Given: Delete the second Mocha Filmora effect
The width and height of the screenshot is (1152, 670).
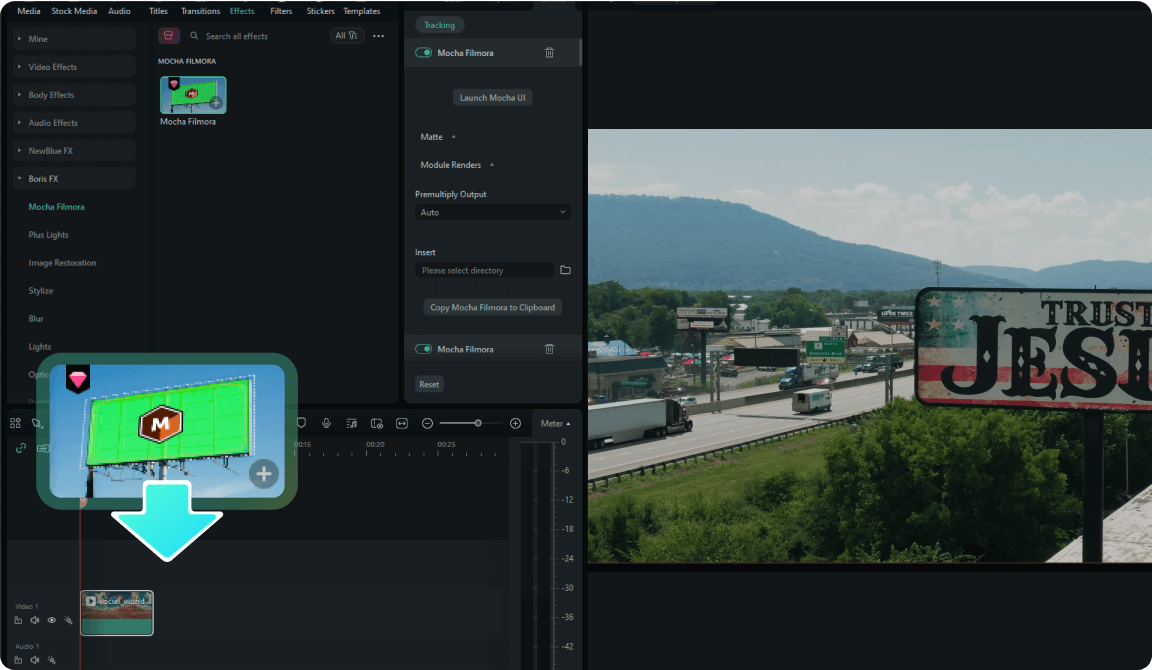Looking at the screenshot, I should (549, 349).
